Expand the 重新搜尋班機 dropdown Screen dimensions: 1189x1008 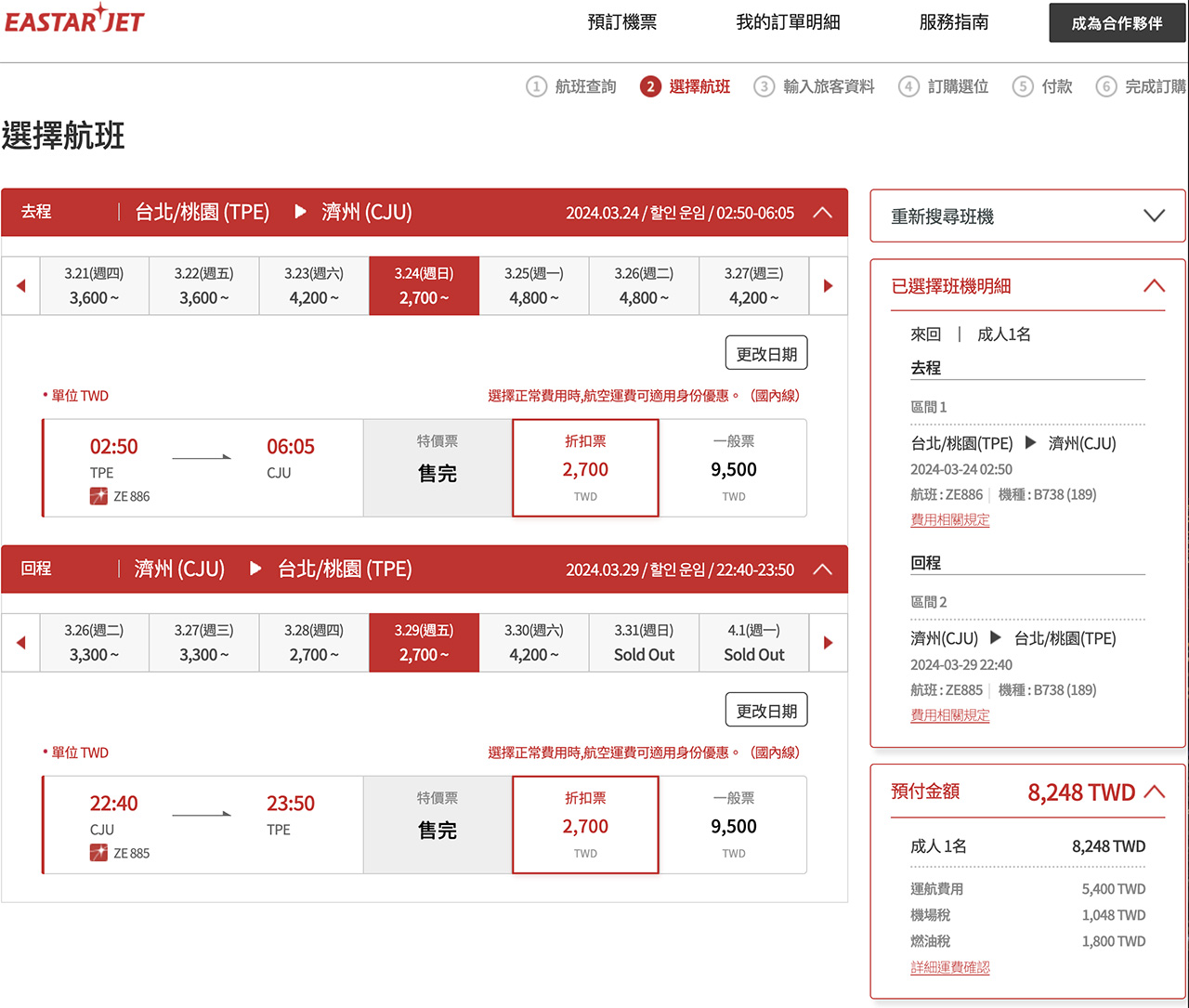click(x=1154, y=216)
